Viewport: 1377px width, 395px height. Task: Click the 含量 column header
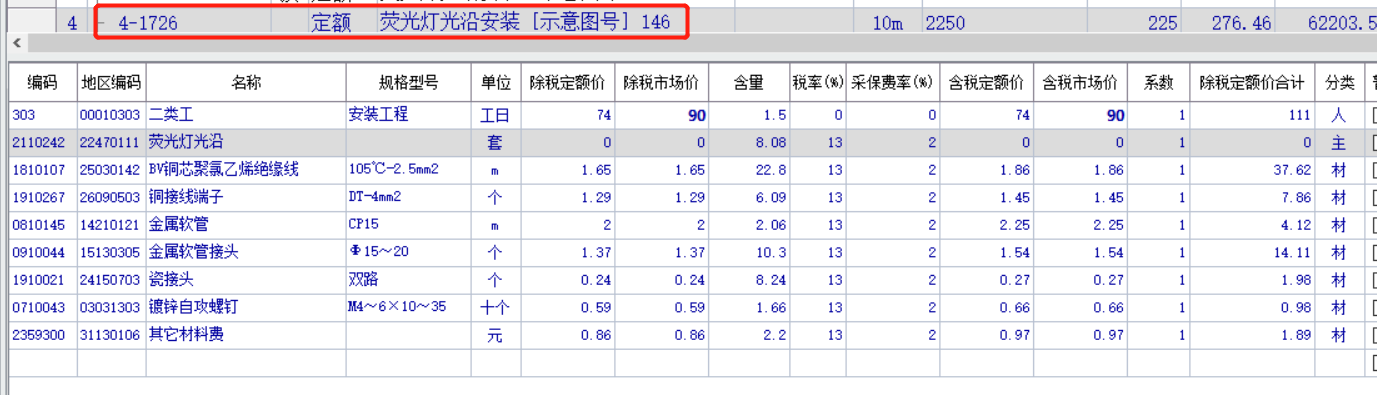pyautogui.click(x=748, y=82)
